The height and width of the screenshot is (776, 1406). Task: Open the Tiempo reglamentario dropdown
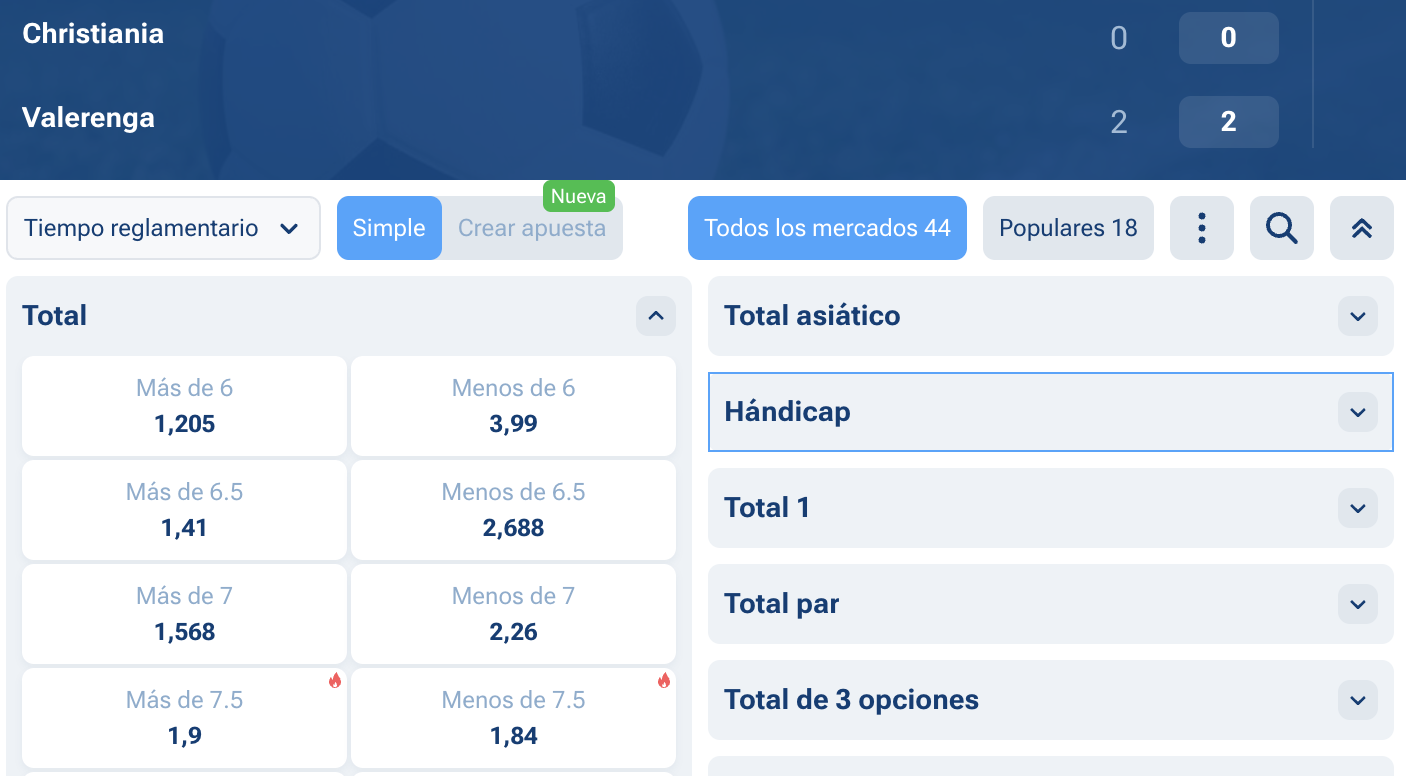(164, 228)
